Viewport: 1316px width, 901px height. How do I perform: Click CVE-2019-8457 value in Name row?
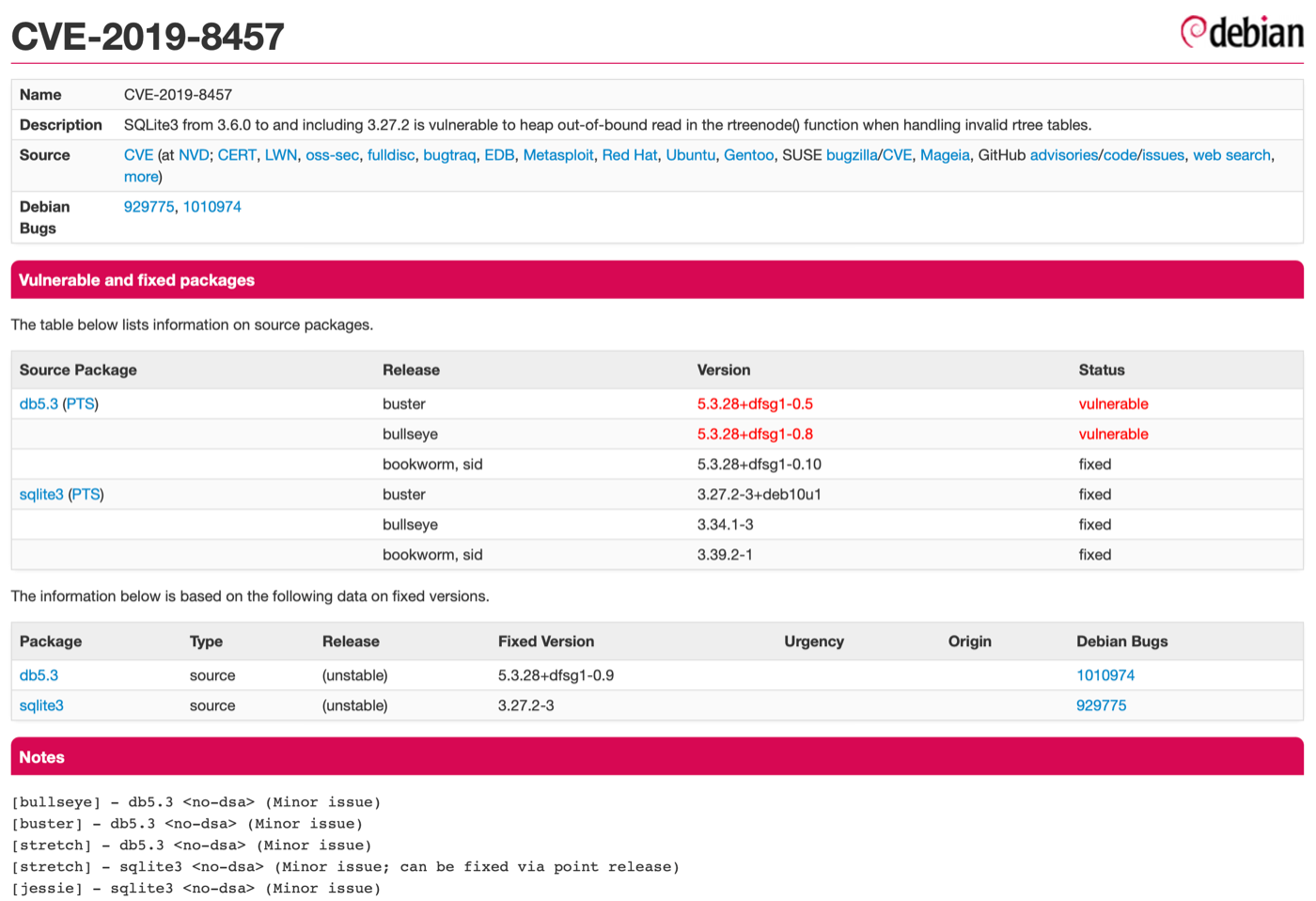pyautogui.click(x=178, y=95)
